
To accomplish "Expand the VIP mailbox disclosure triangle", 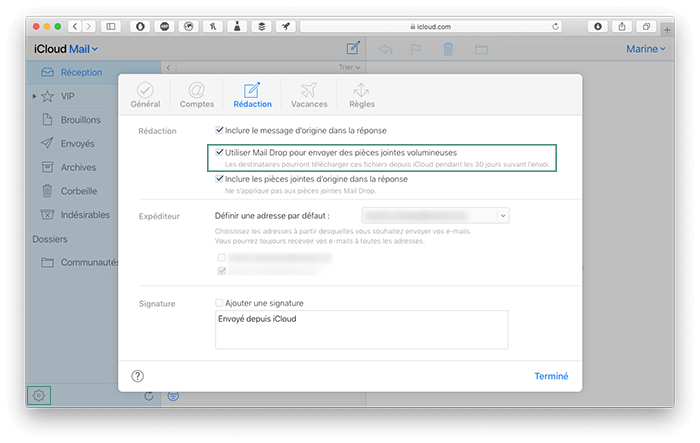I will [x=35, y=96].
